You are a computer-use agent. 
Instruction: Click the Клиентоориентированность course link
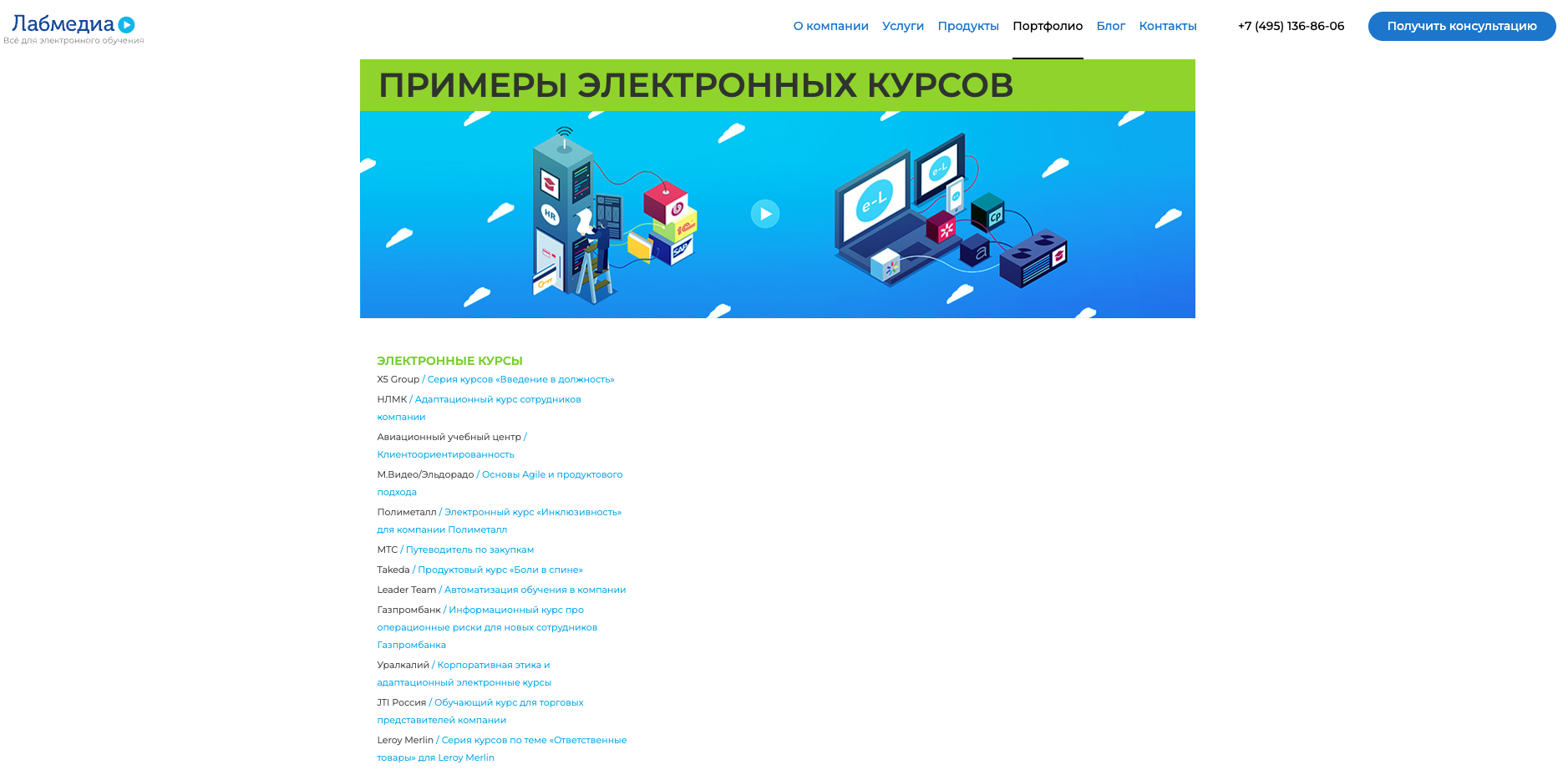445,454
